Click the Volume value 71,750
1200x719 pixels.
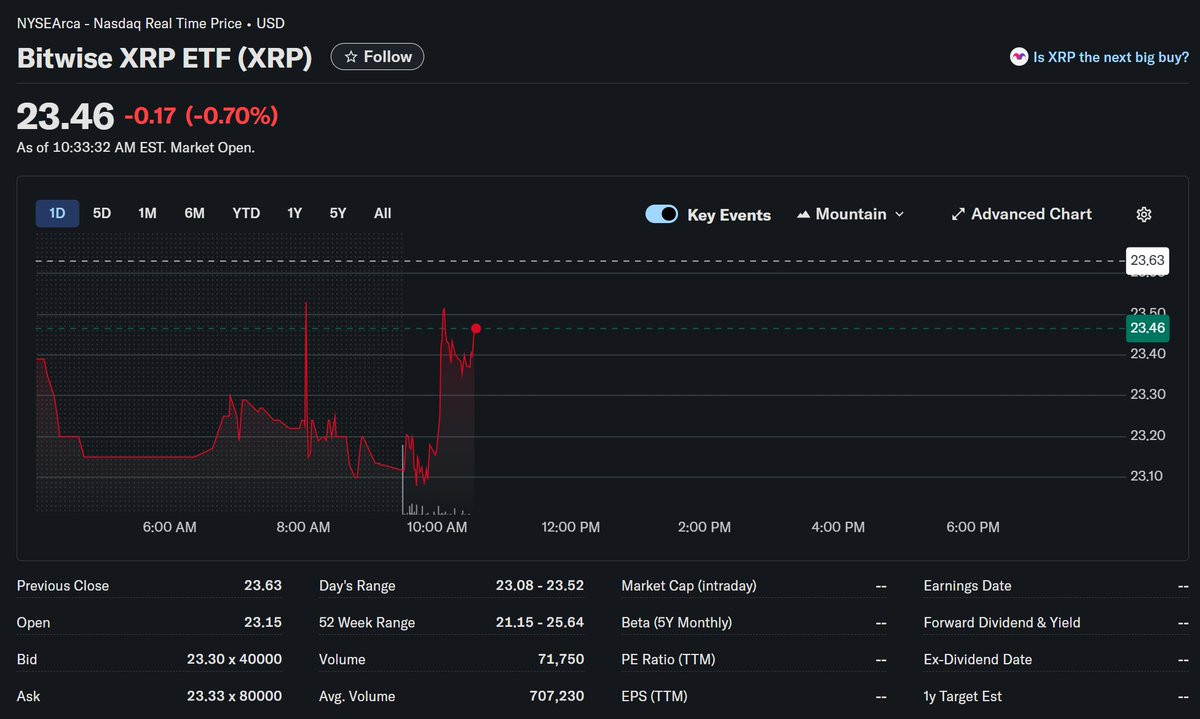click(x=561, y=660)
